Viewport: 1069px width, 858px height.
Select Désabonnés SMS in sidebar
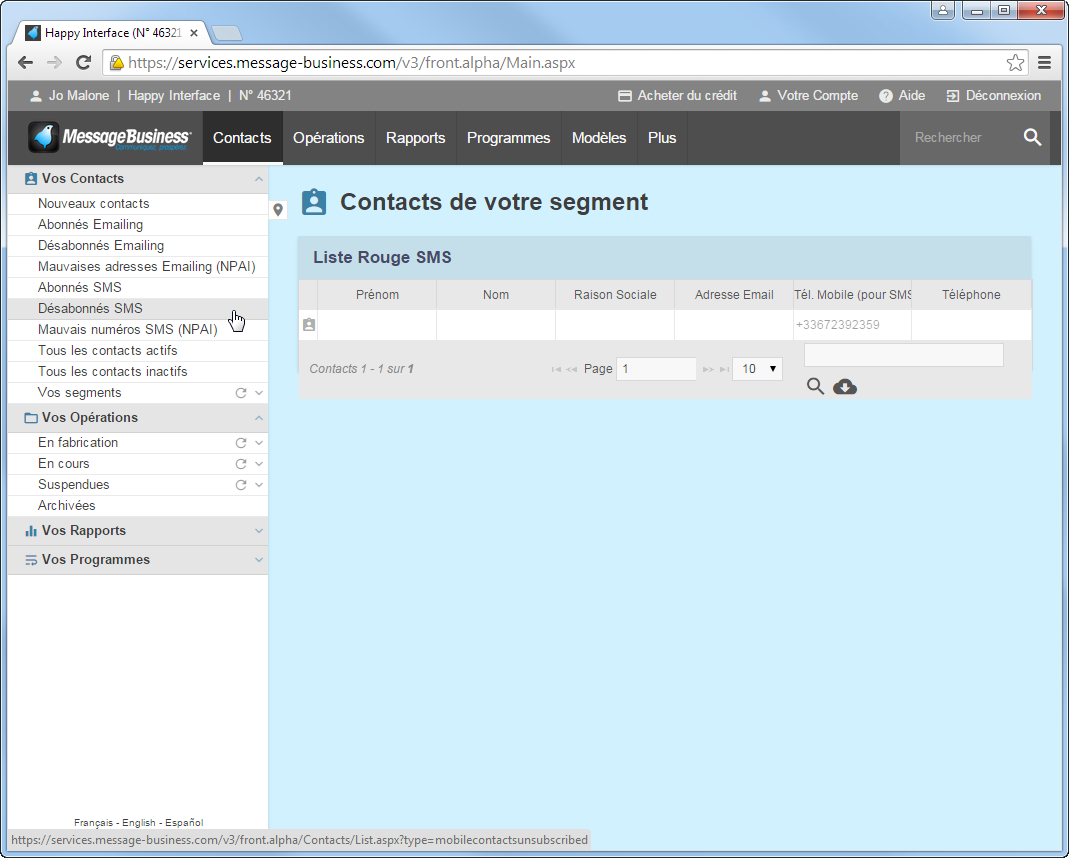(x=138, y=309)
